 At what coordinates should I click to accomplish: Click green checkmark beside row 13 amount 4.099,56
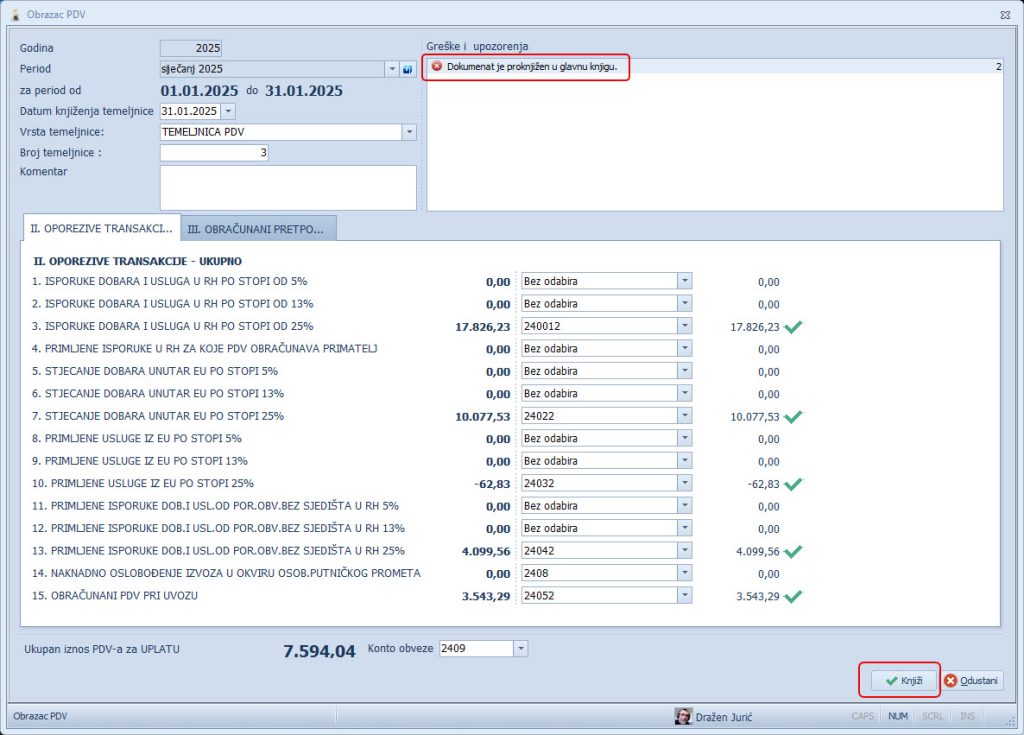pos(795,551)
